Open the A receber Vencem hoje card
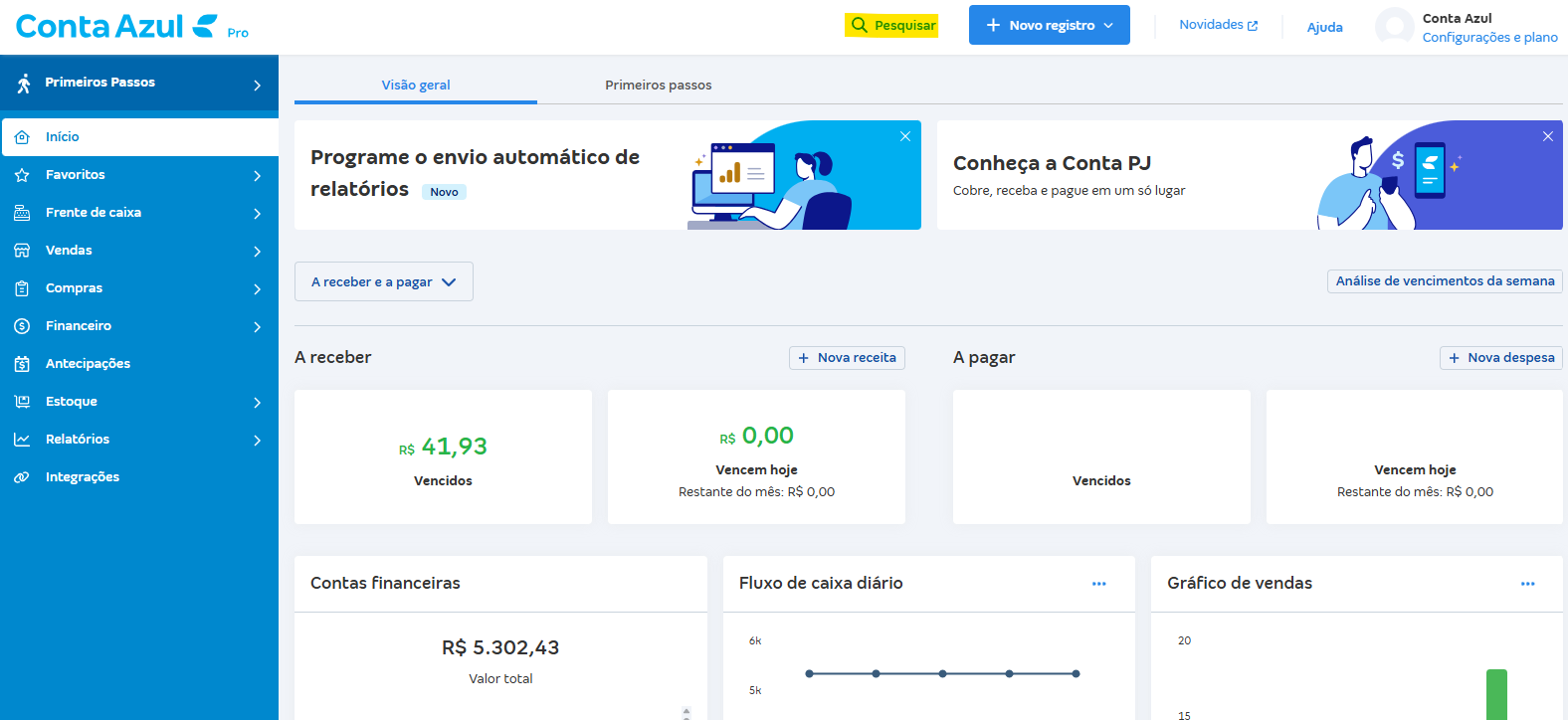This screenshot has height=720, width=1568. [756, 457]
